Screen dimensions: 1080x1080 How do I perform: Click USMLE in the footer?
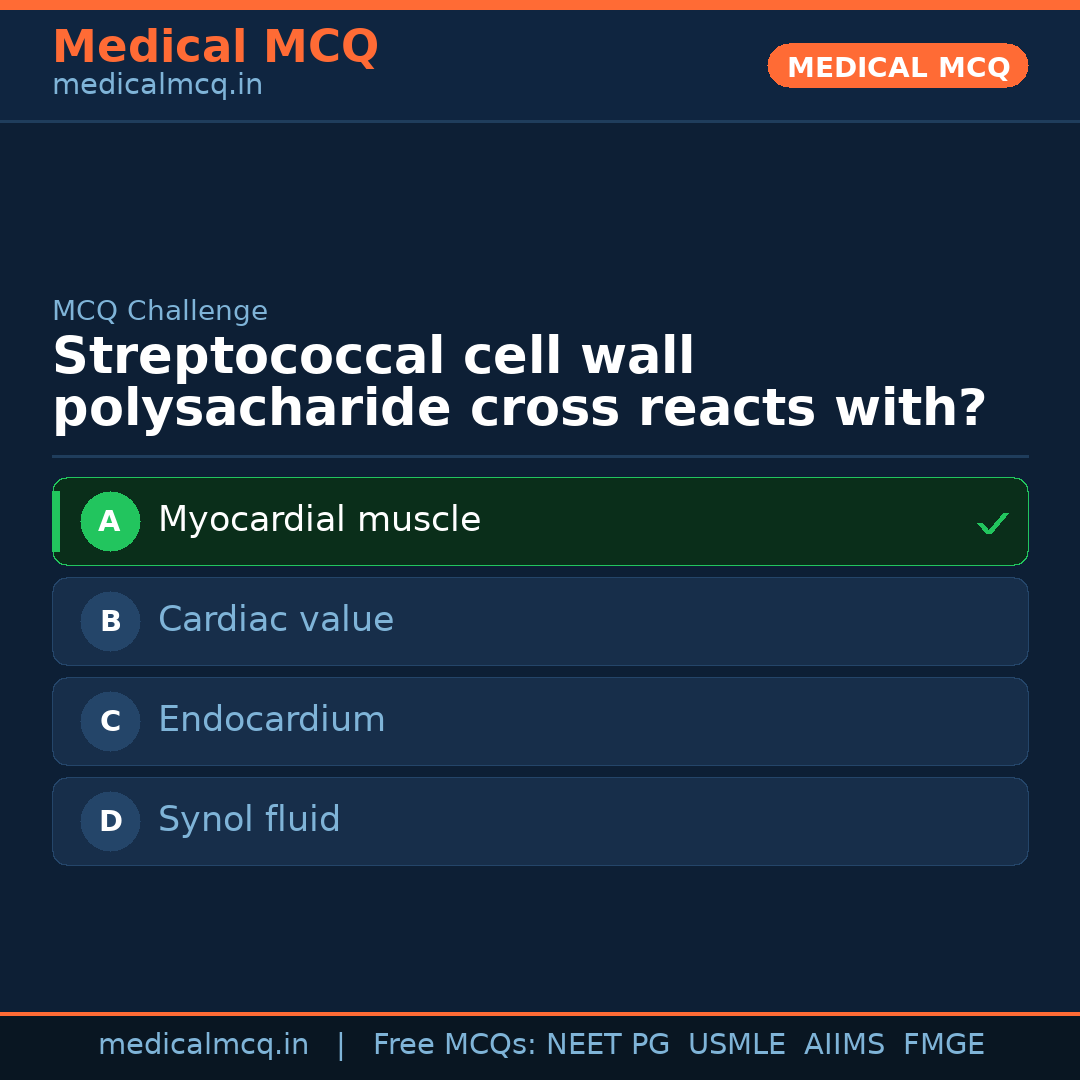tap(736, 1045)
